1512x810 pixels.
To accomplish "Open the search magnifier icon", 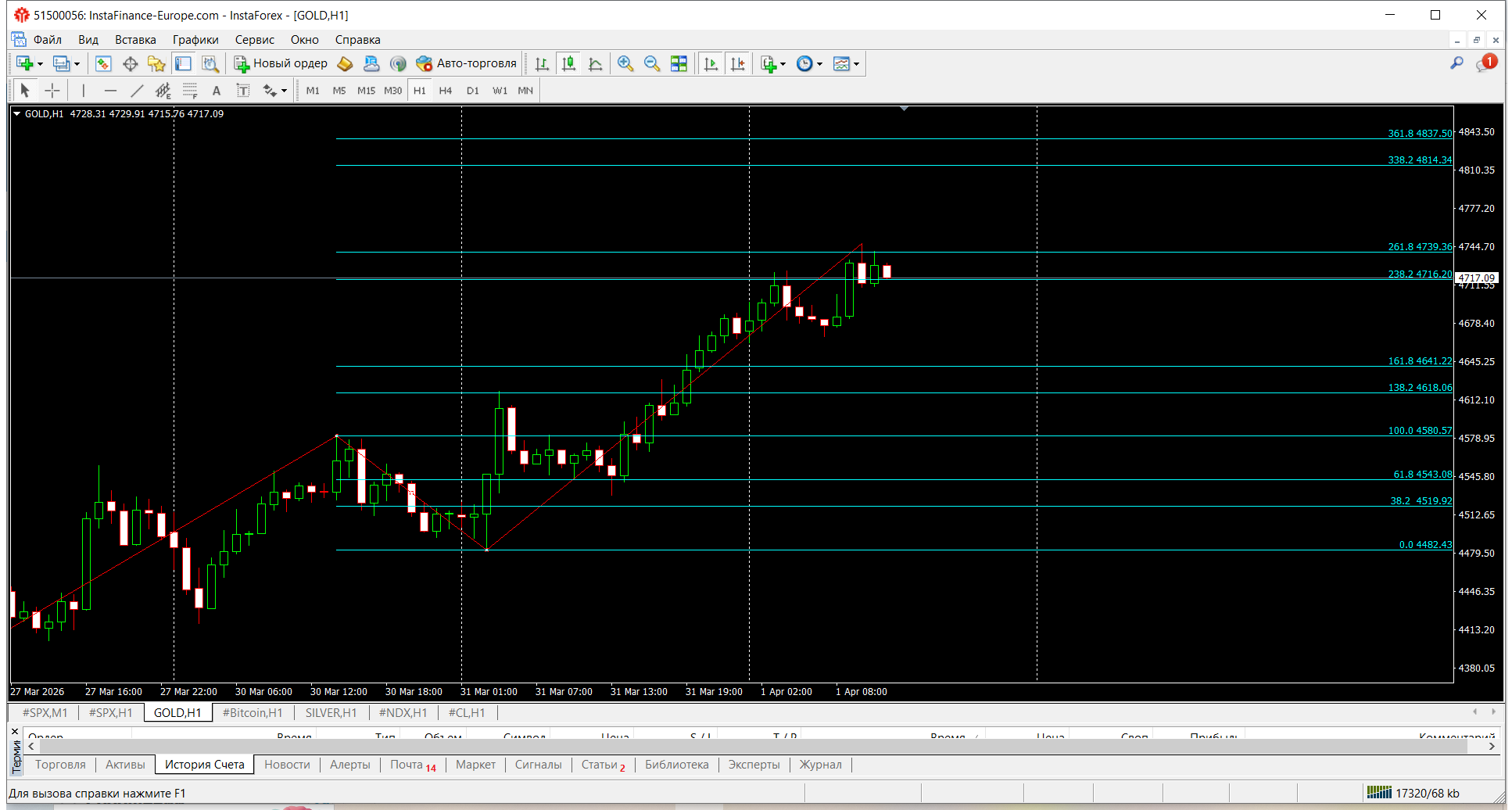I will click(x=1456, y=63).
